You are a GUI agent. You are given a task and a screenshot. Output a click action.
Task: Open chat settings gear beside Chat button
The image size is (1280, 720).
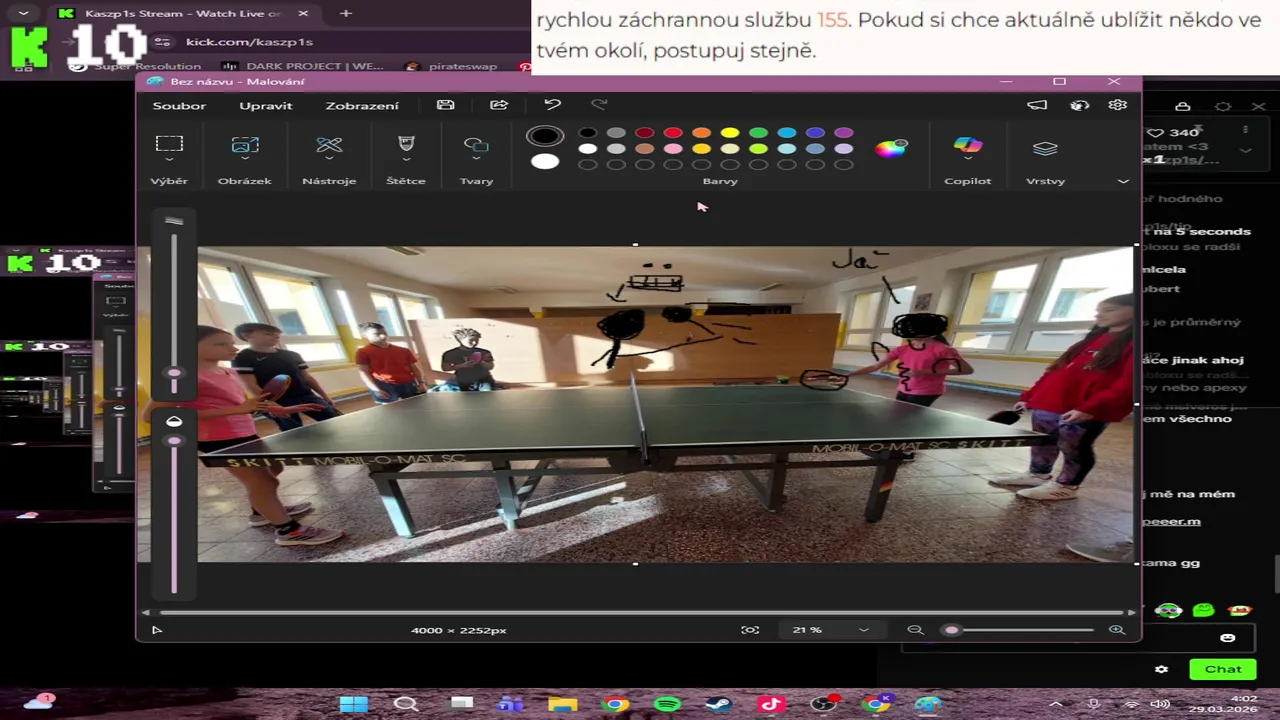tap(1161, 669)
